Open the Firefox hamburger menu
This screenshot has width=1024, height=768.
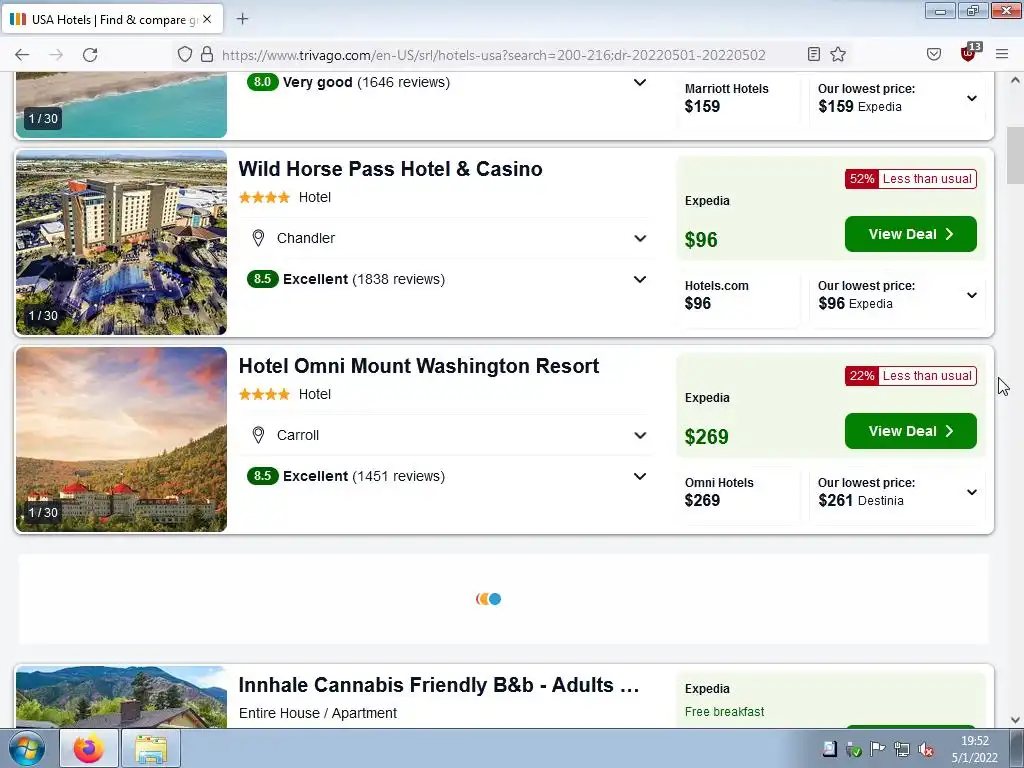[x=1002, y=54]
